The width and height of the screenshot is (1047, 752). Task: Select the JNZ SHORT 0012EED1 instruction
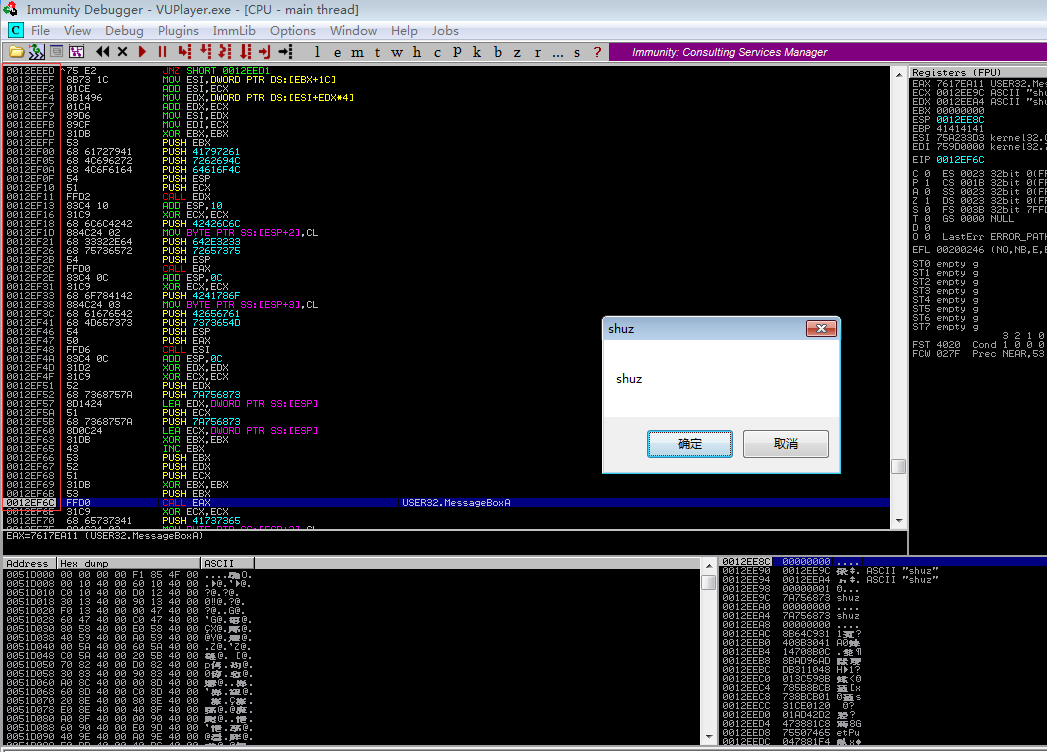coord(216,71)
